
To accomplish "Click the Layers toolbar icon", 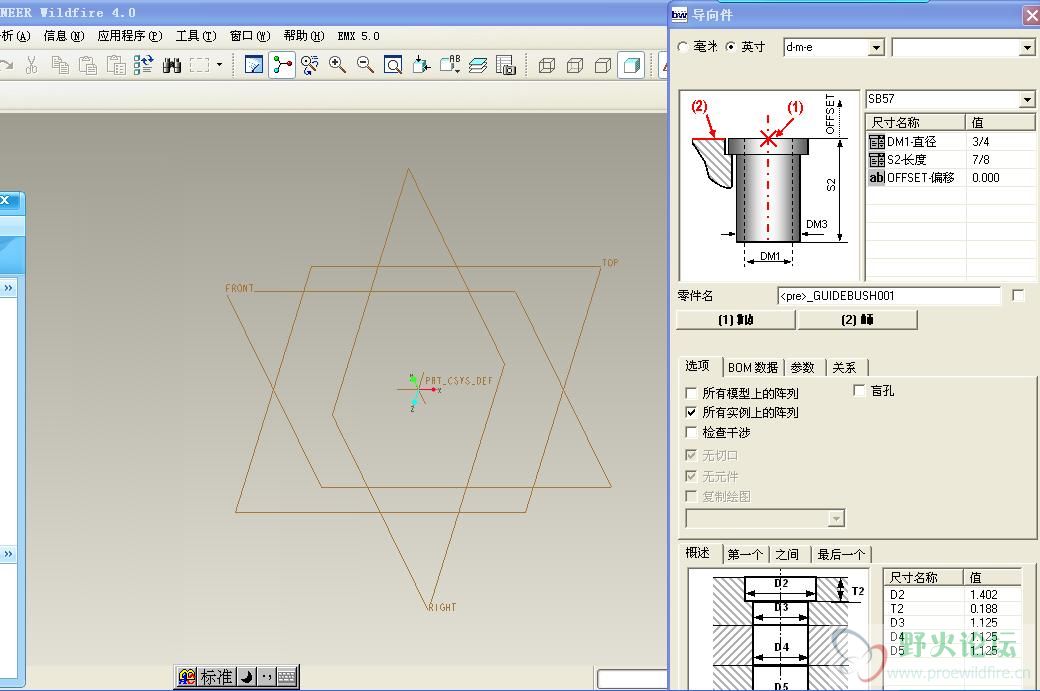I will 478,64.
